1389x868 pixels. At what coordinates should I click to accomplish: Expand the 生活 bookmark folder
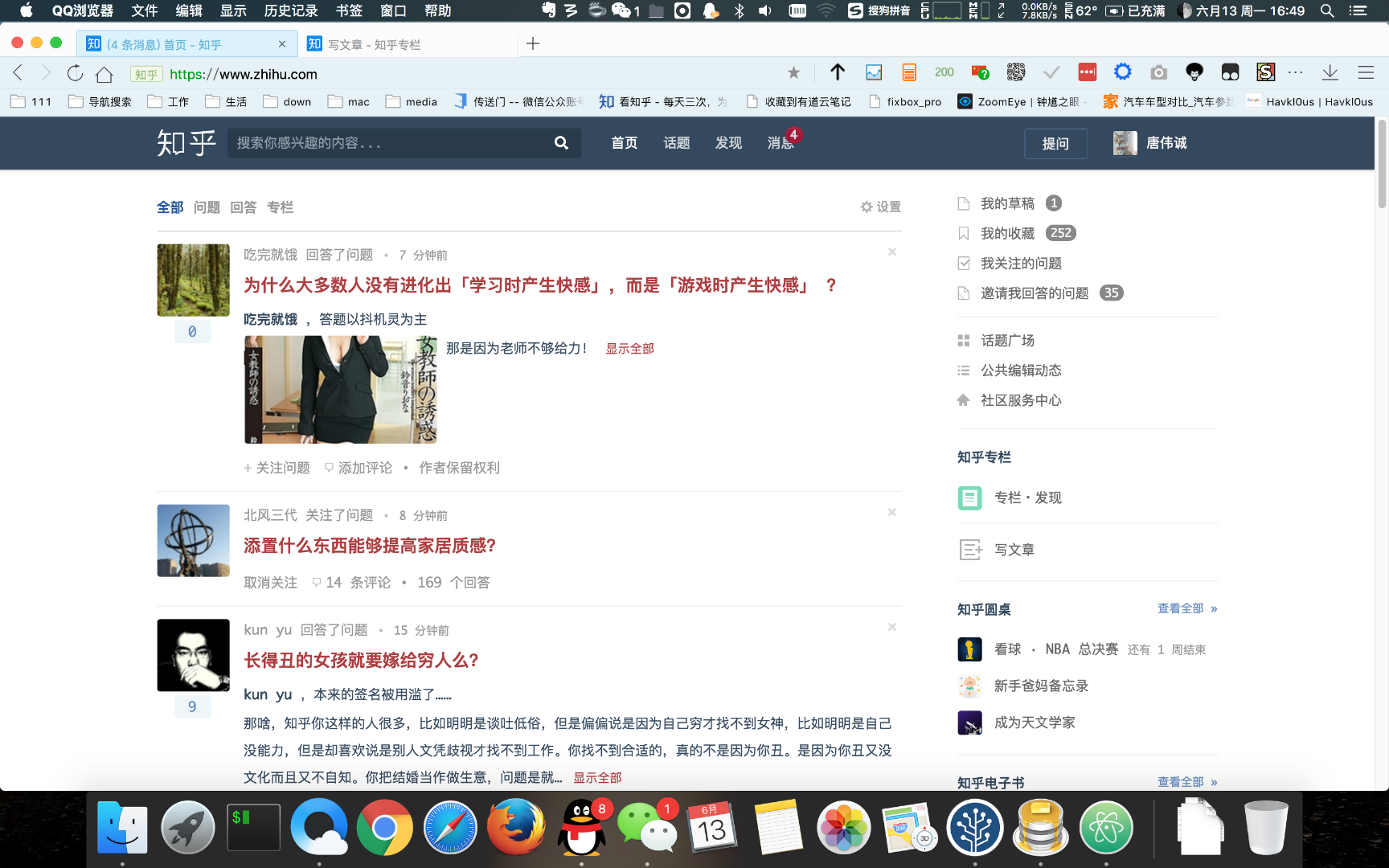coord(227,101)
